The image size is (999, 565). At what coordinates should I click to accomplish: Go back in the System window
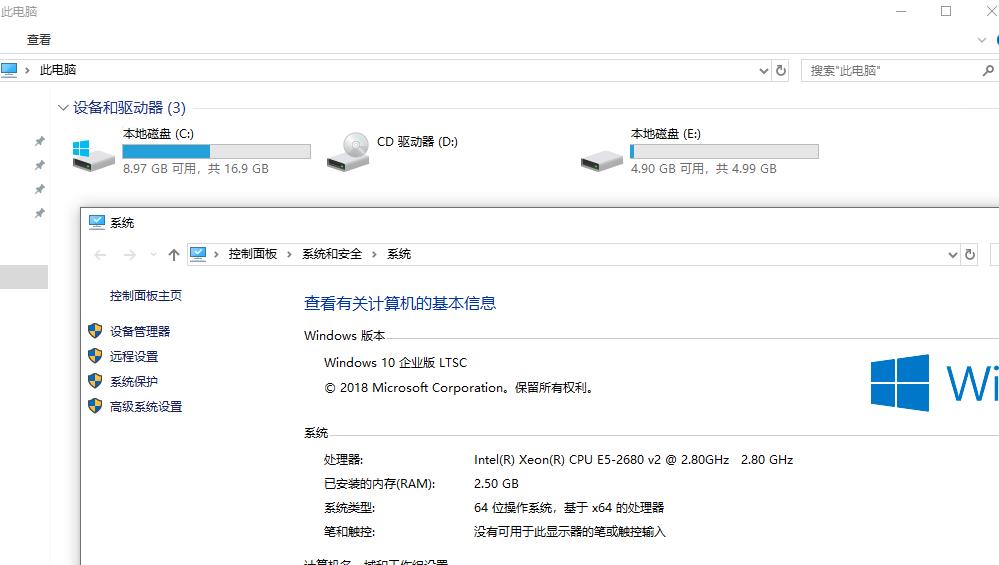click(x=100, y=255)
